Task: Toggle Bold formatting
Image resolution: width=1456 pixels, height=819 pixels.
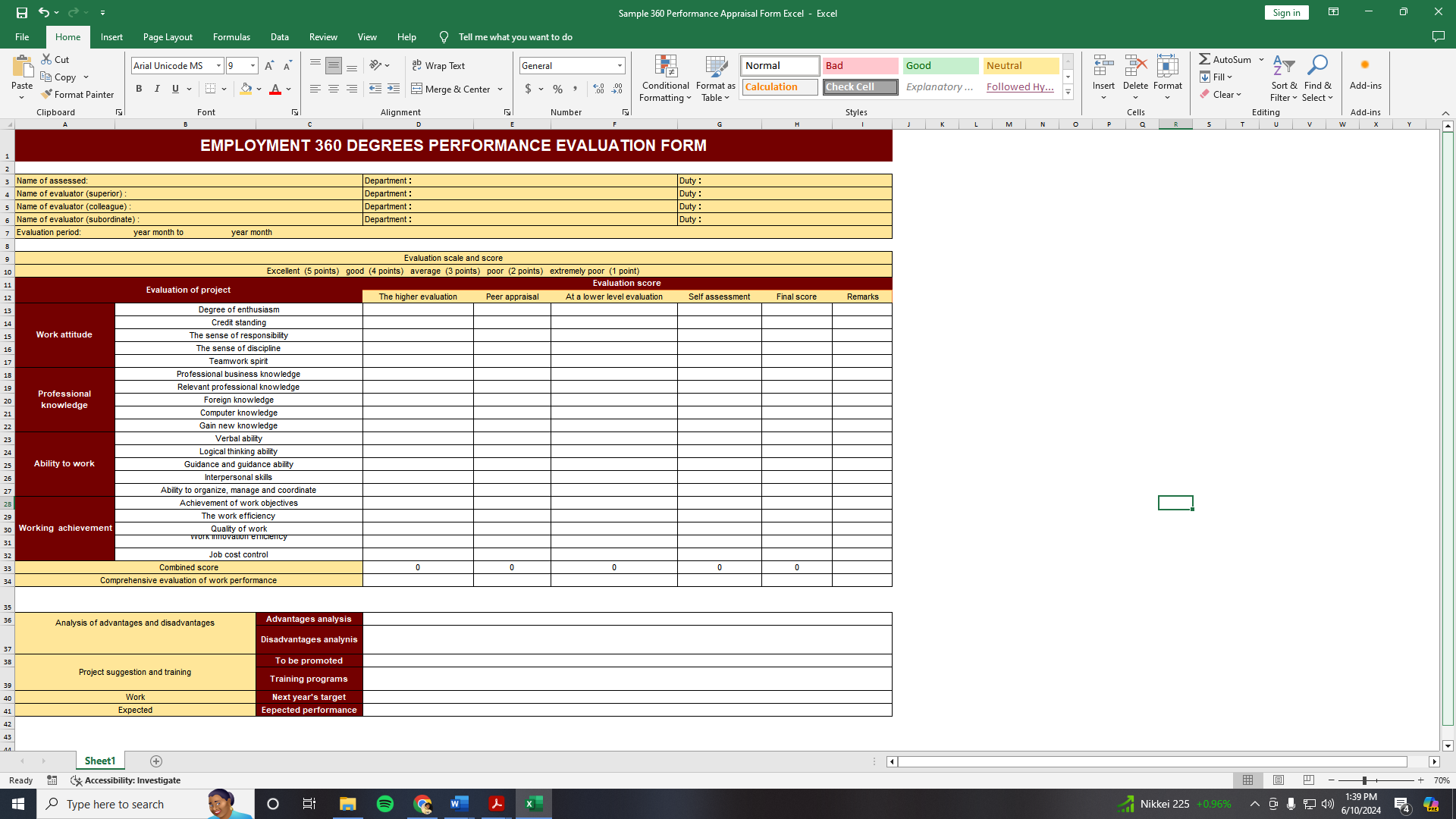Action: point(139,89)
